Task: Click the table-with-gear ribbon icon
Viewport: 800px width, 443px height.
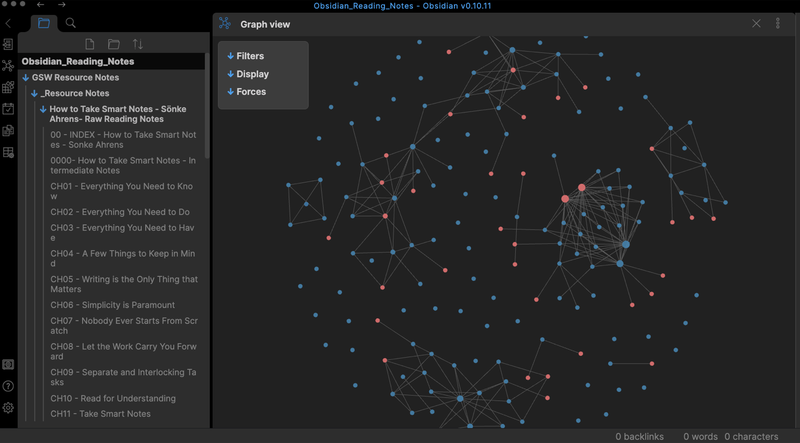Action: point(8,152)
